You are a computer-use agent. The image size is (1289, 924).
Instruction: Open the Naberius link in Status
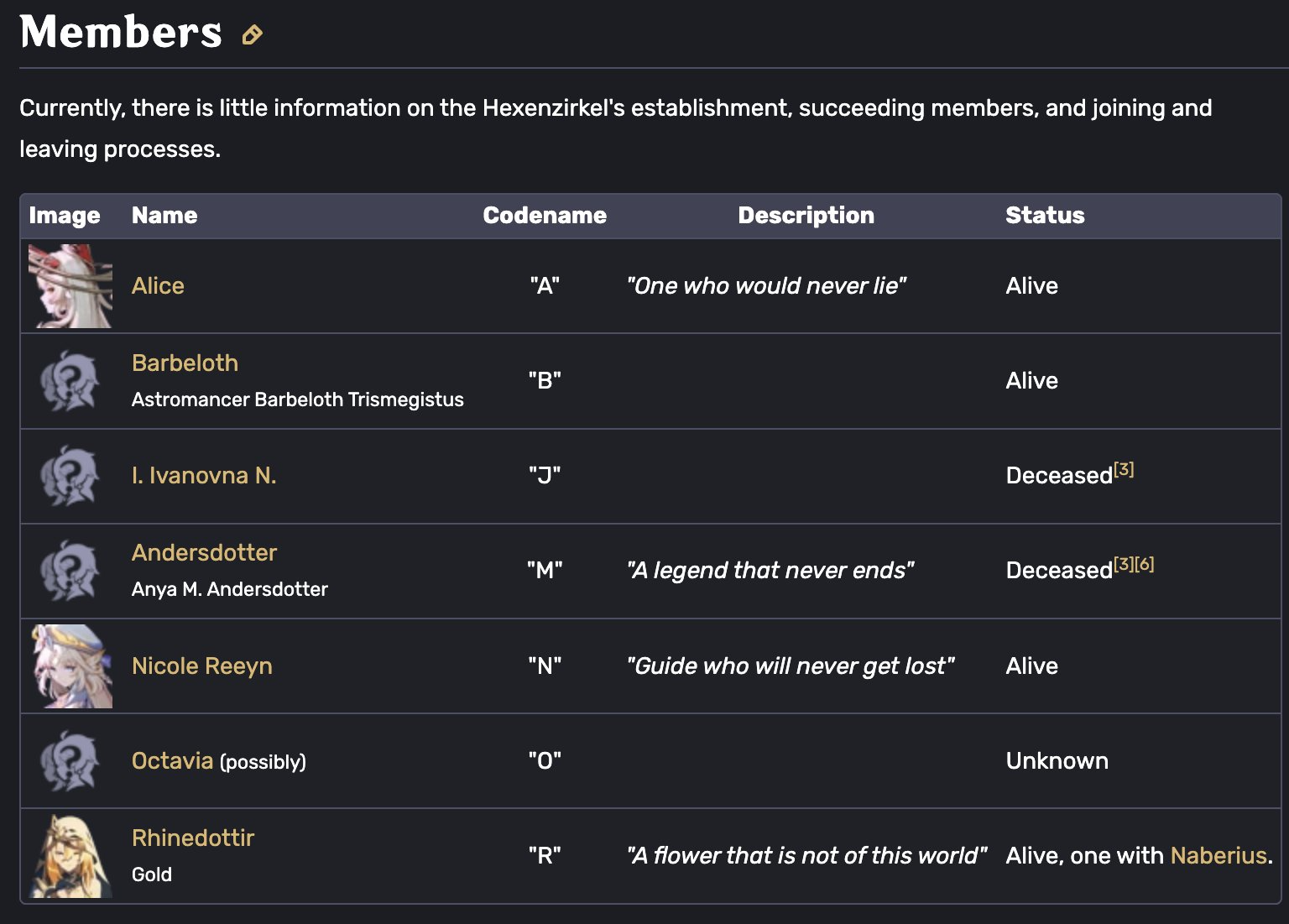[1219, 855]
